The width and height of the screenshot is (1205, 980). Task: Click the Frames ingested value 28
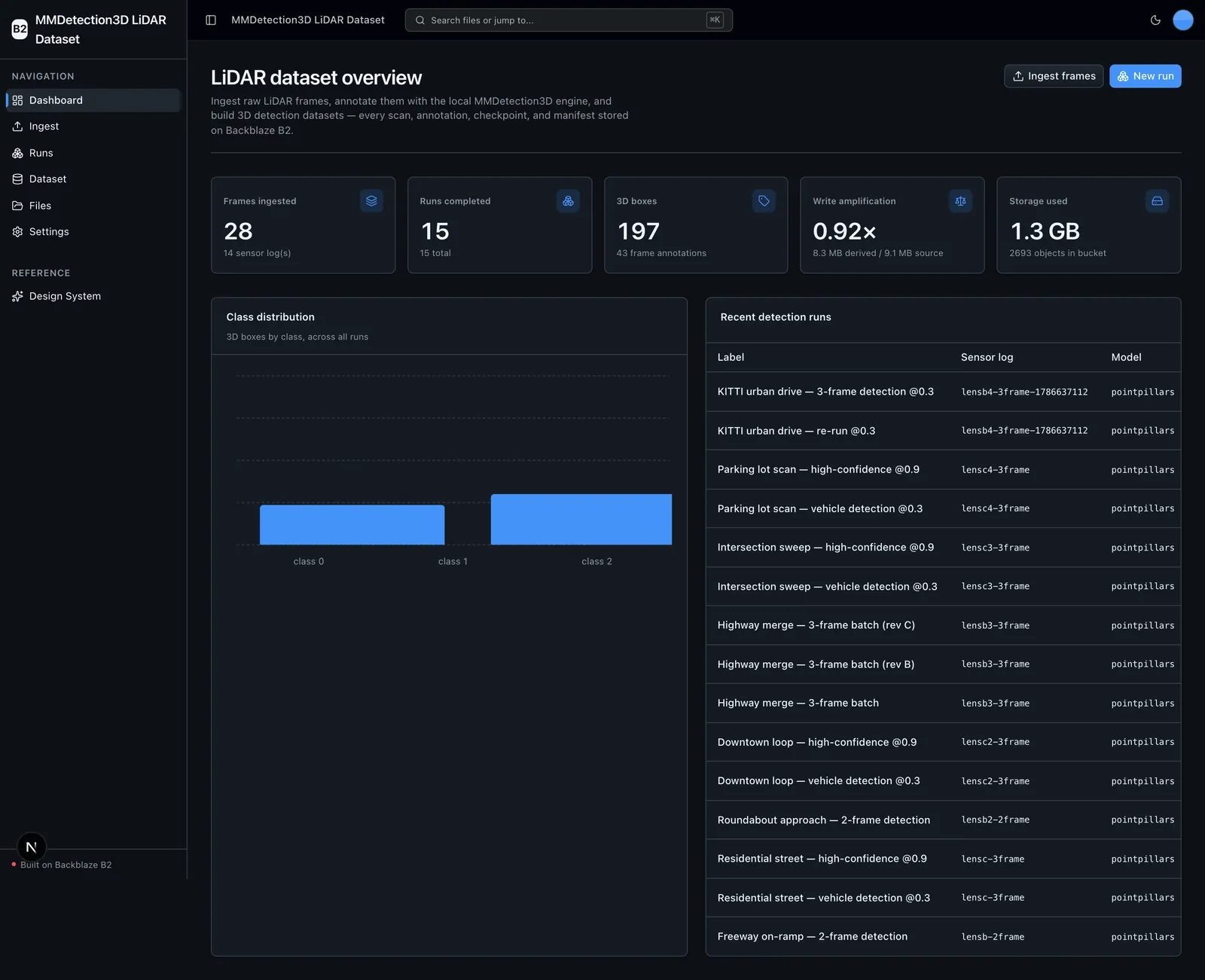point(238,231)
